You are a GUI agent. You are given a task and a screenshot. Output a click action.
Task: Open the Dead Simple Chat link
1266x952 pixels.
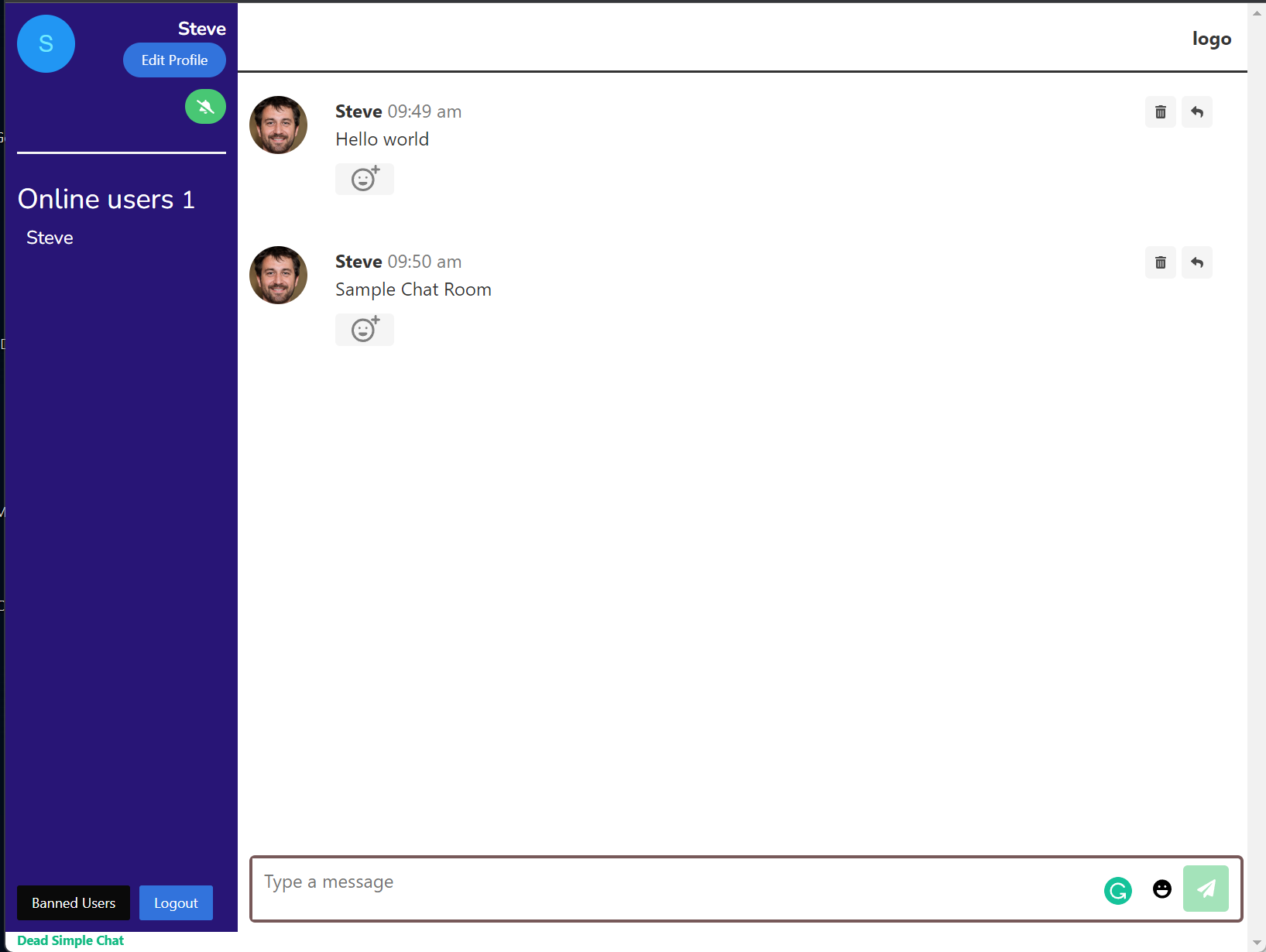70,940
